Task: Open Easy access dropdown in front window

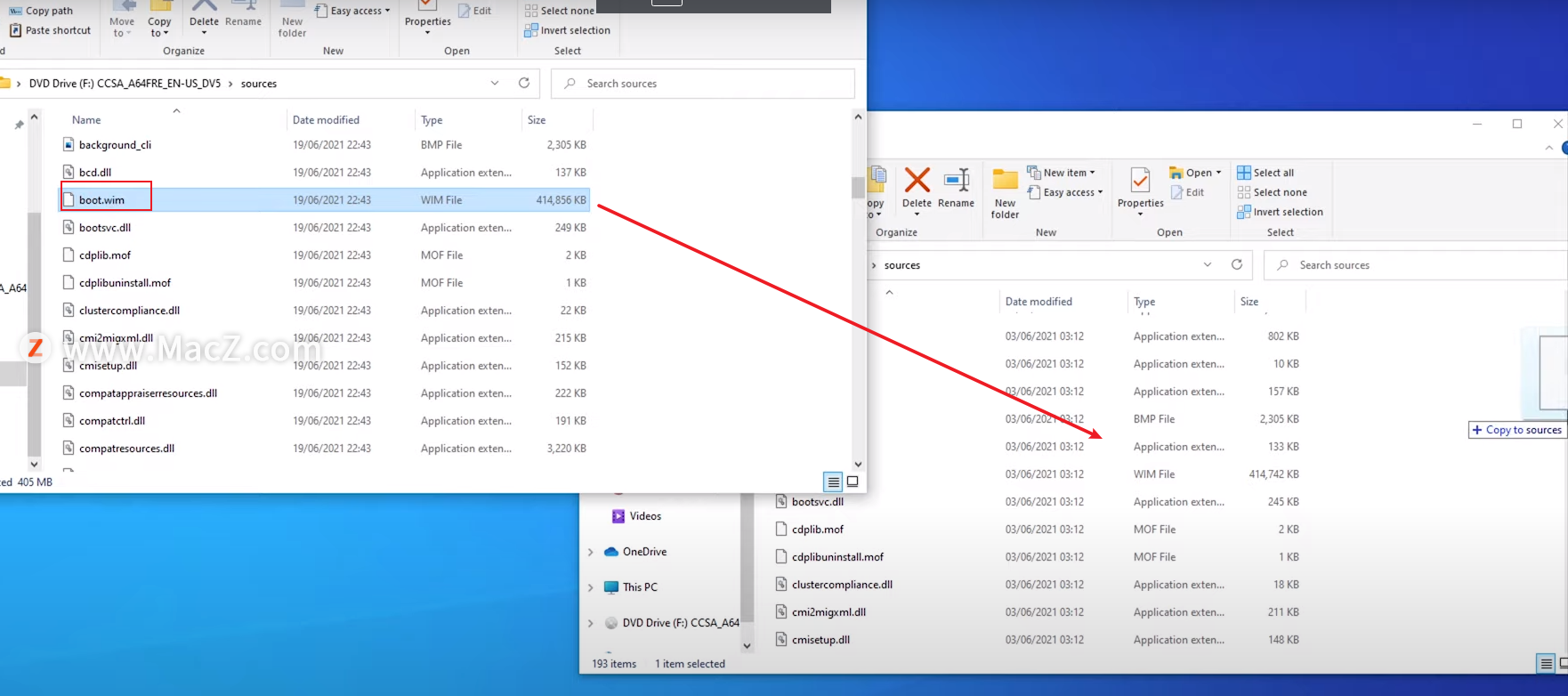Action: tap(353, 11)
